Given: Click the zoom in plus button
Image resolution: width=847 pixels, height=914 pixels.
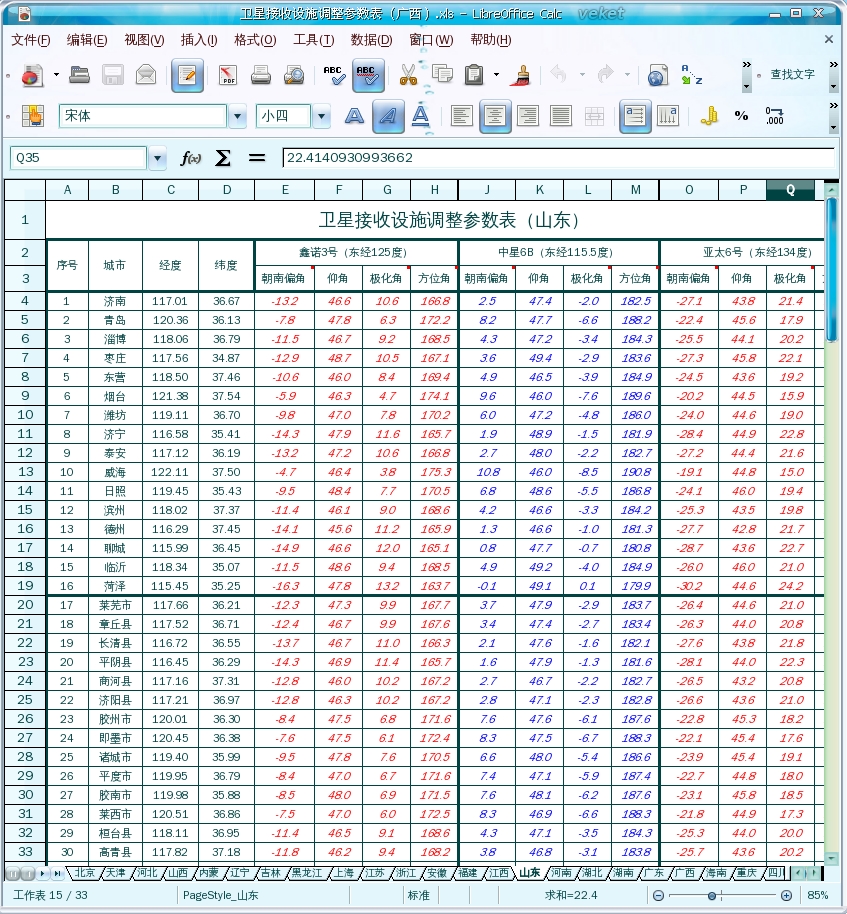Looking at the screenshot, I should coord(786,895).
